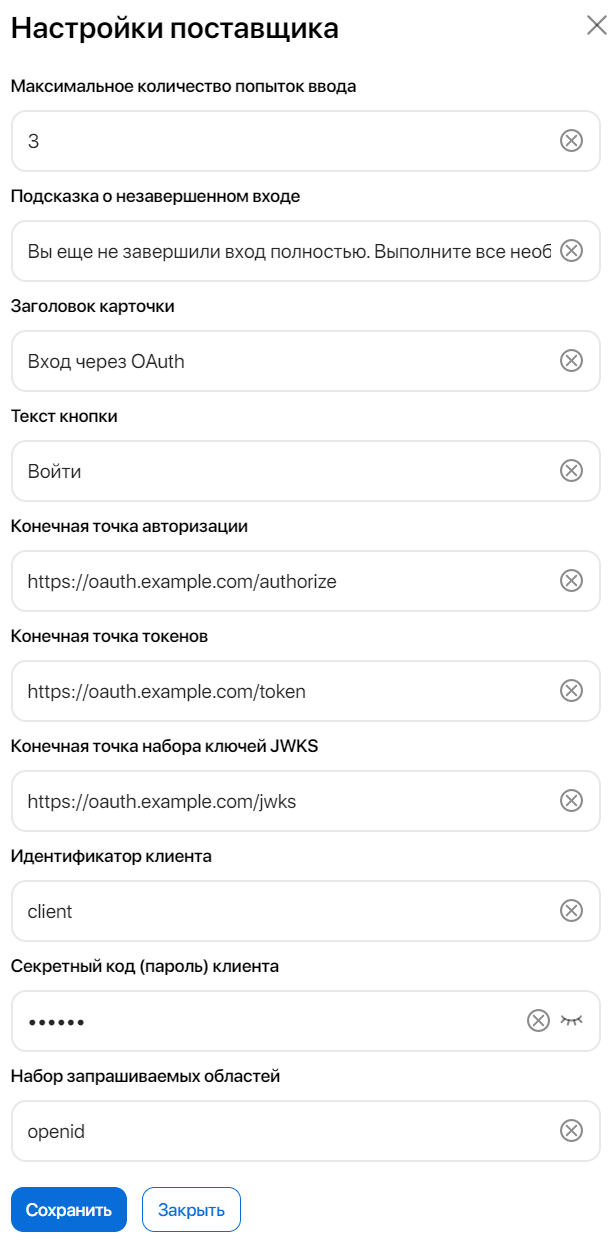Clear the authorization endpoint field
The image size is (616, 1243).
(x=572, y=581)
